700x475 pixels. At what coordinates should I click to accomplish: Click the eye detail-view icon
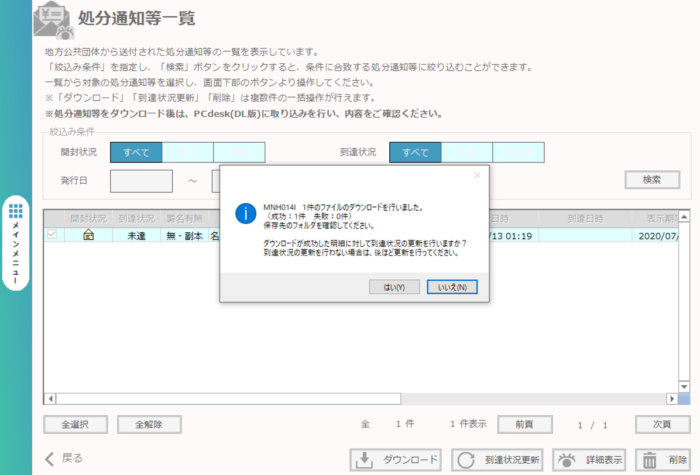pyautogui.click(x=567, y=460)
